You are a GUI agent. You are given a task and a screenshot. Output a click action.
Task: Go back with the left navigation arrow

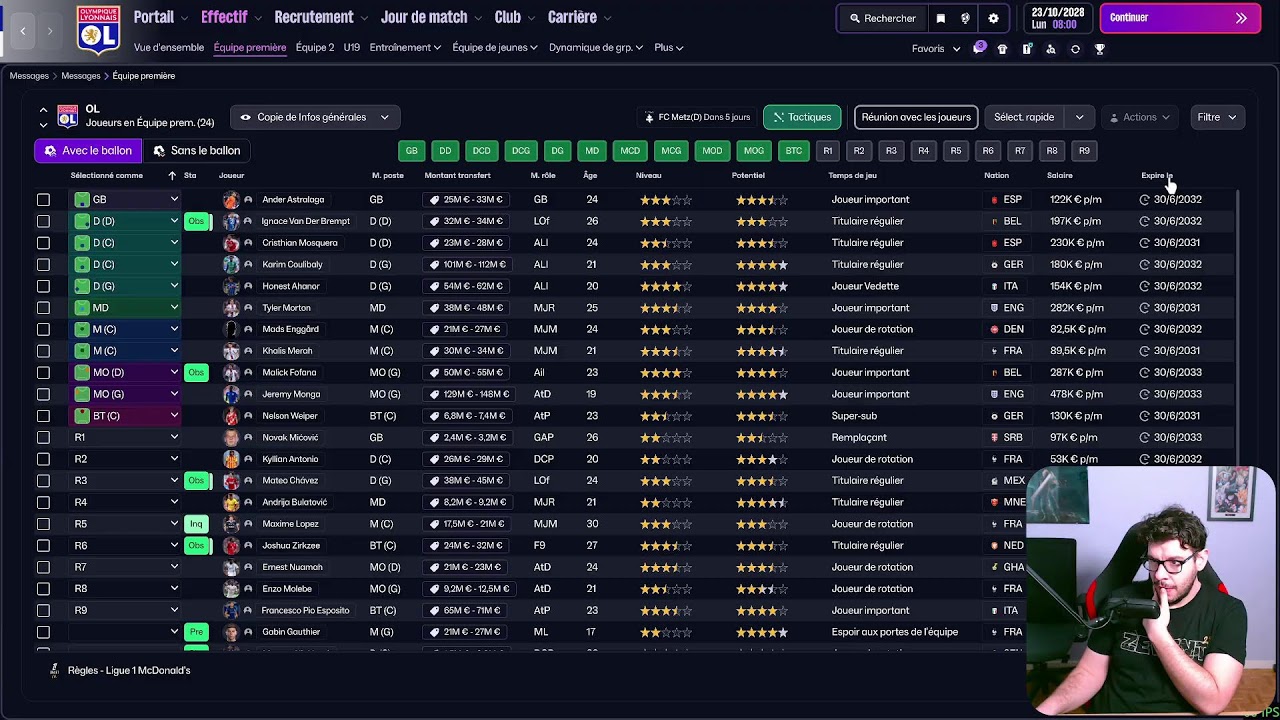click(x=23, y=31)
